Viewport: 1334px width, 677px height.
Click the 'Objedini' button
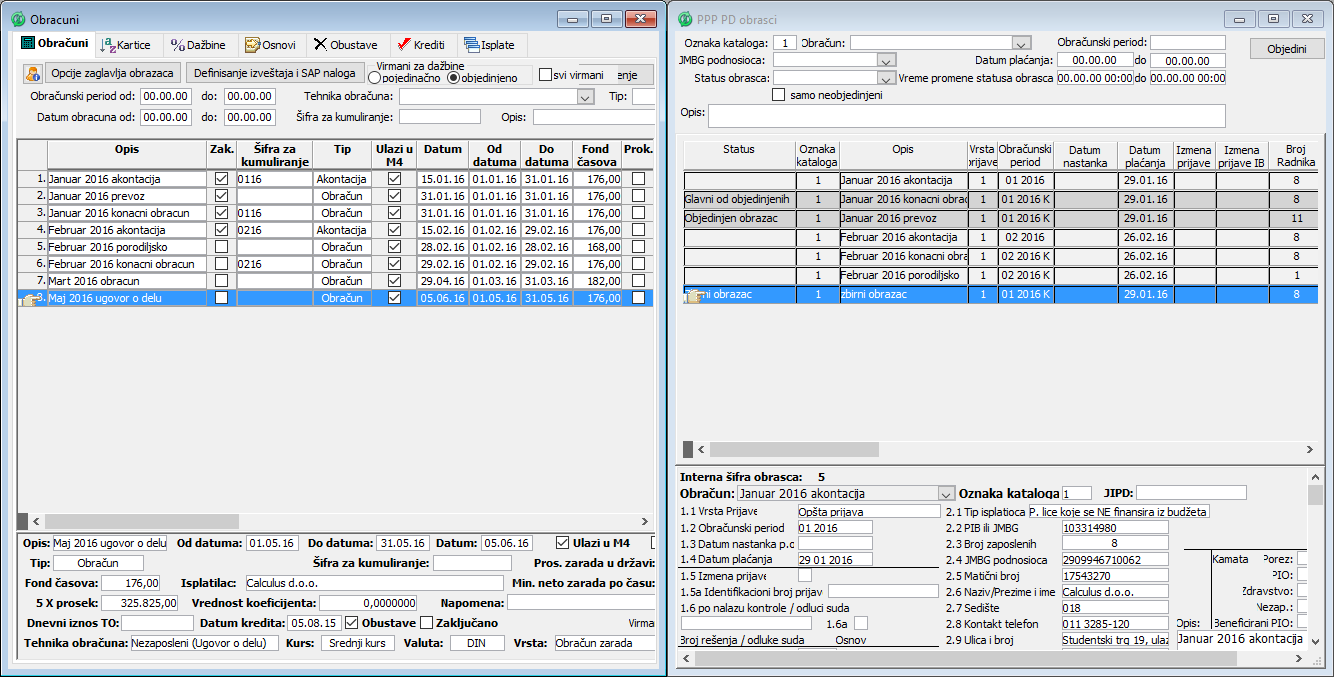click(x=1287, y=49)
